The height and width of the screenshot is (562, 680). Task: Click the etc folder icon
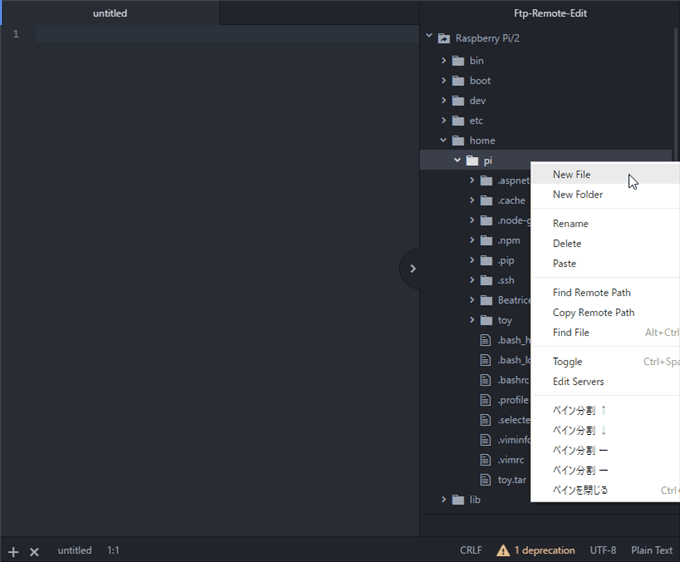[x=458, y=121]
